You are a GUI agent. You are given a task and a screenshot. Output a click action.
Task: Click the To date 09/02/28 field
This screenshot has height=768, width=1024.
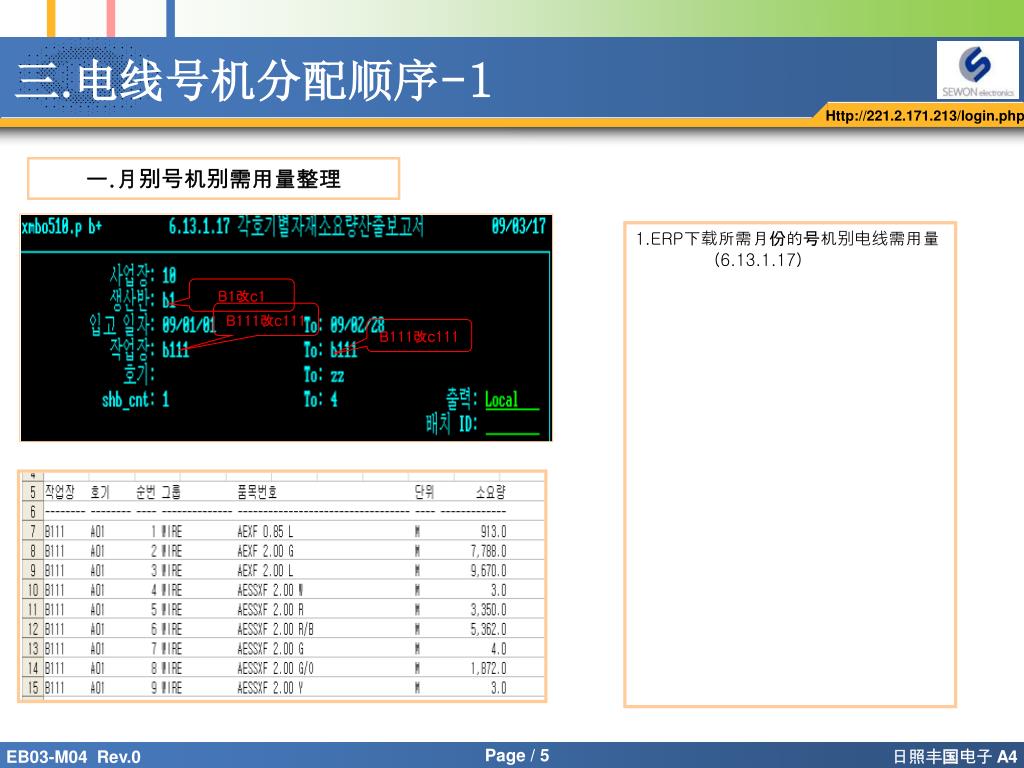(x=357, y=325)
